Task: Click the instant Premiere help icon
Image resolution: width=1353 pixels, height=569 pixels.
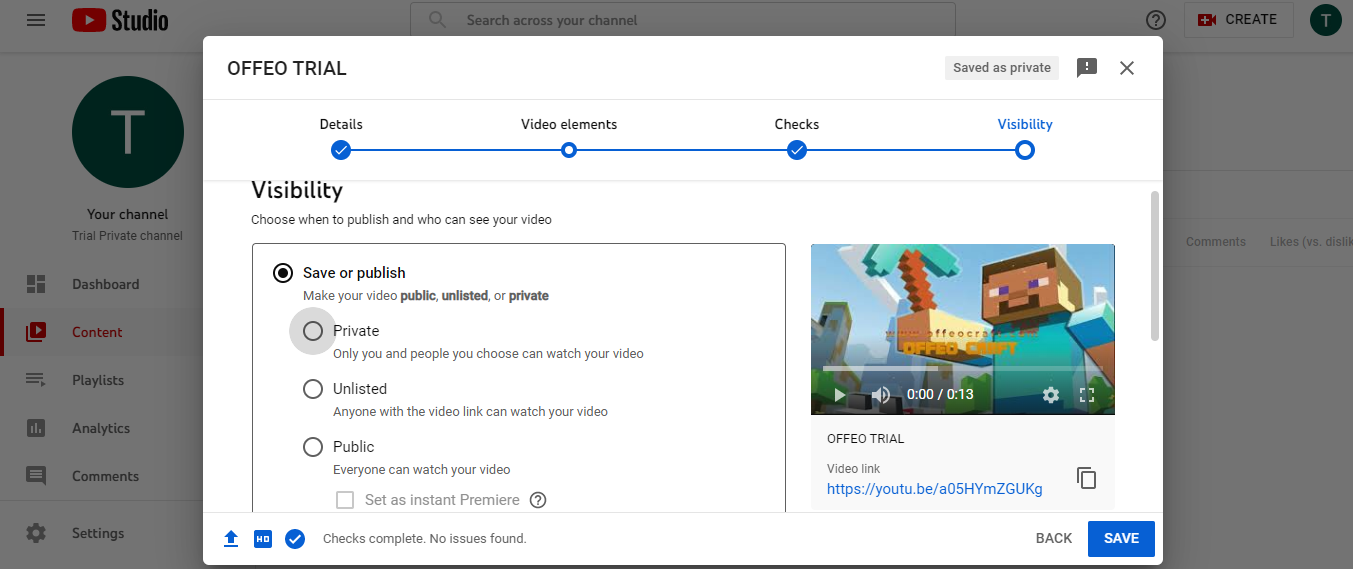Action: coord(538,500)
